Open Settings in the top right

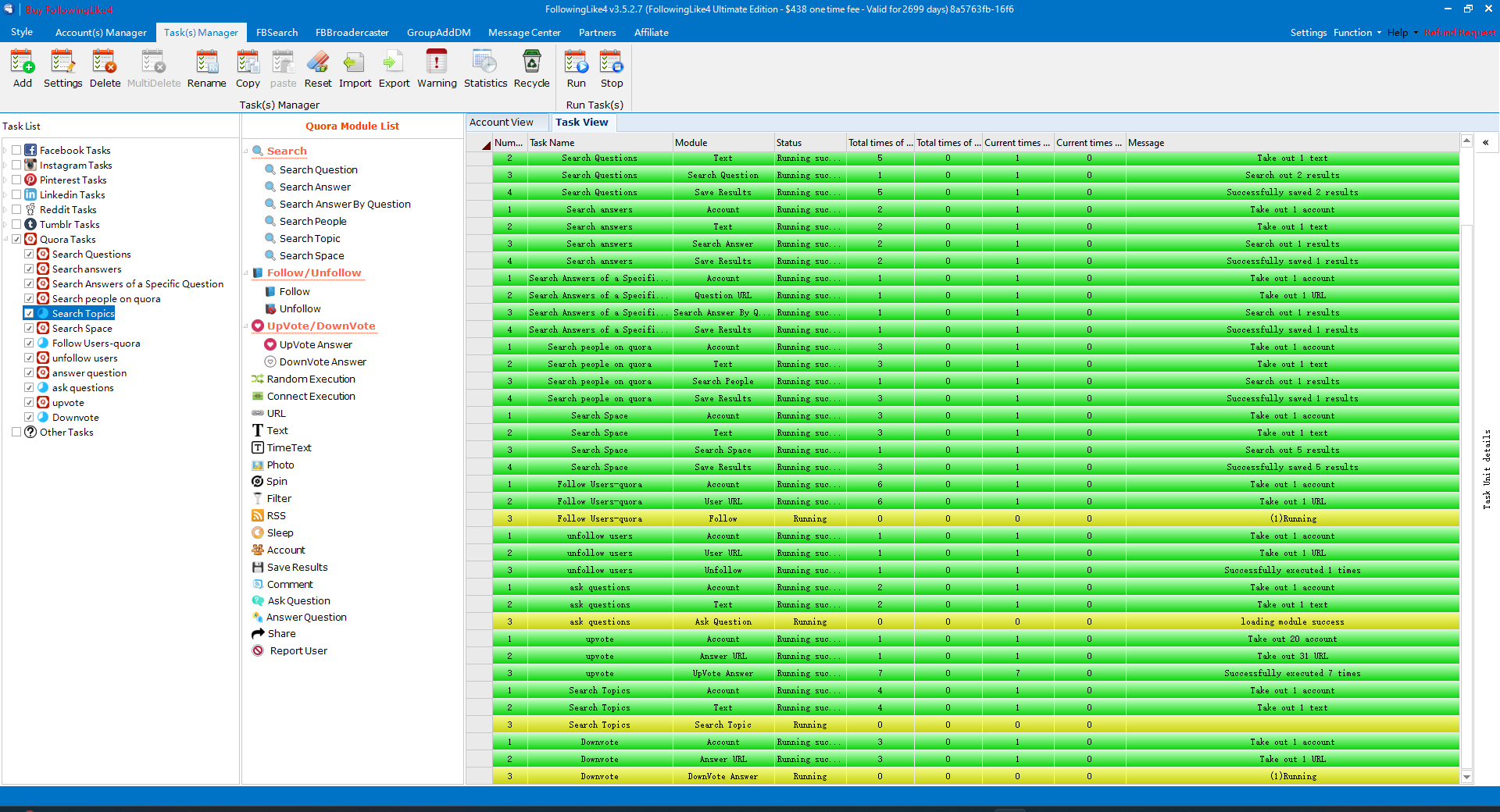coord(1308,32)
